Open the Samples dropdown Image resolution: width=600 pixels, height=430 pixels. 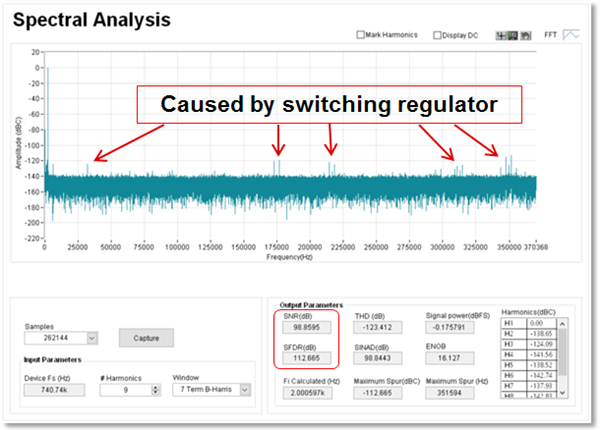[92, 338]
